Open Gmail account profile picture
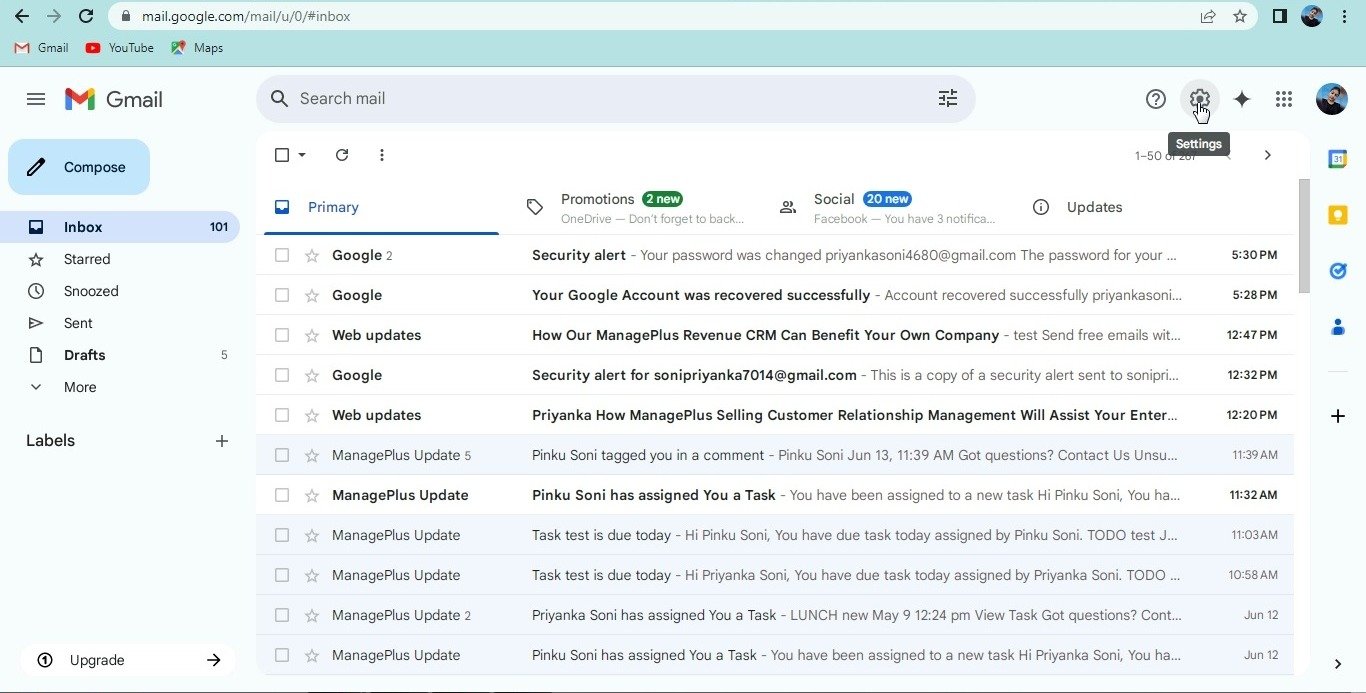 [x=1331, y=99]
